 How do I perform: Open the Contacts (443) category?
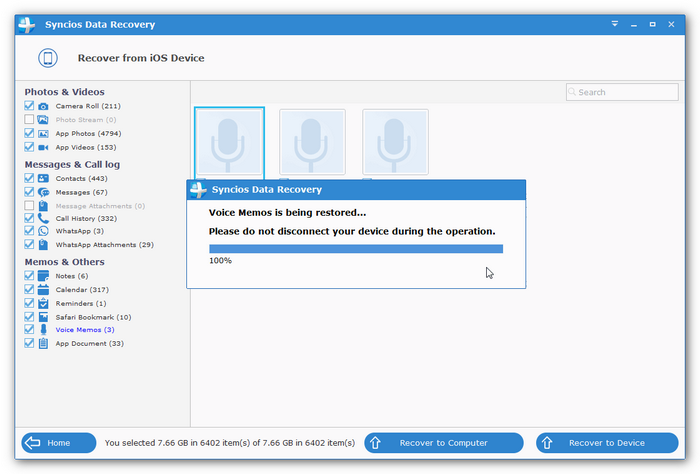pyautogui.click(x=81, y=179)
